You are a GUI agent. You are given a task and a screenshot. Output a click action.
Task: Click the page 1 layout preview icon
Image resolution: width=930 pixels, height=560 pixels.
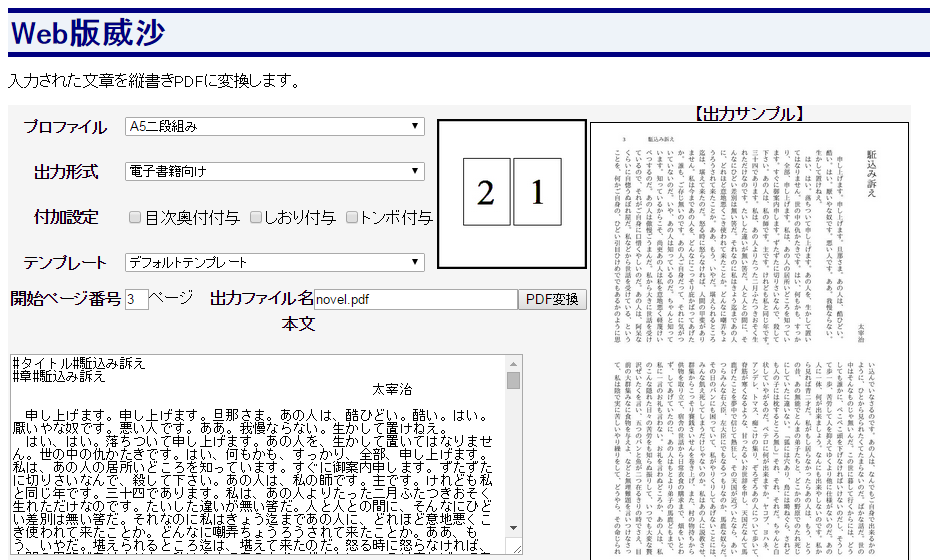click(537, 192)
